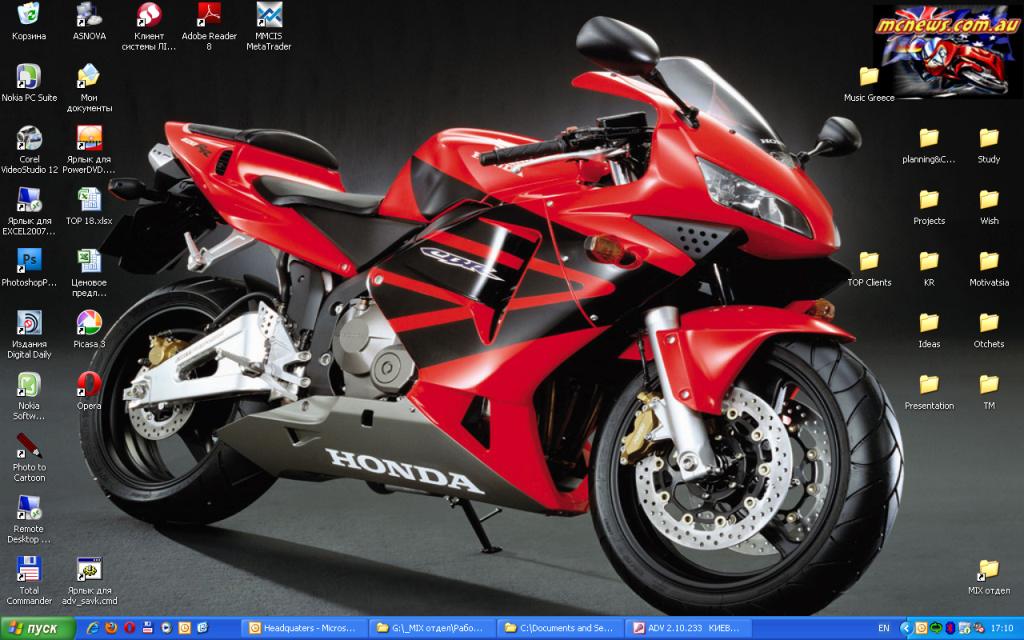1024x640 pixels.
Task: Launch Firefox from quick launch
Action: 111,628
